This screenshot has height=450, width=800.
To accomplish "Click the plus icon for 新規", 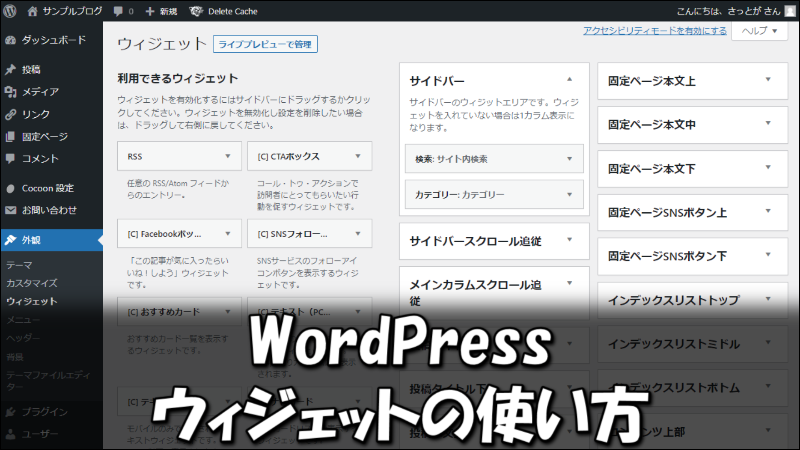I will 150,11.
